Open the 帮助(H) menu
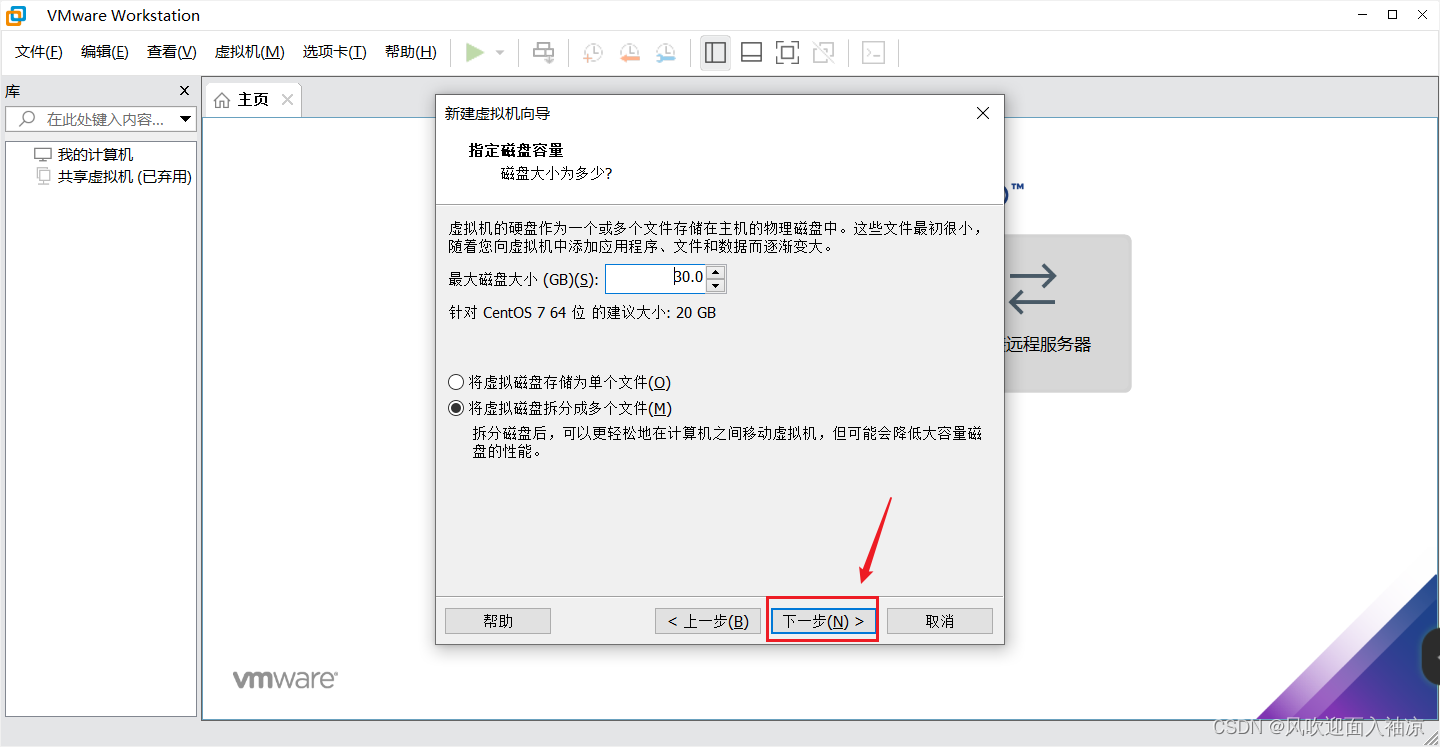 coord(411,52)
